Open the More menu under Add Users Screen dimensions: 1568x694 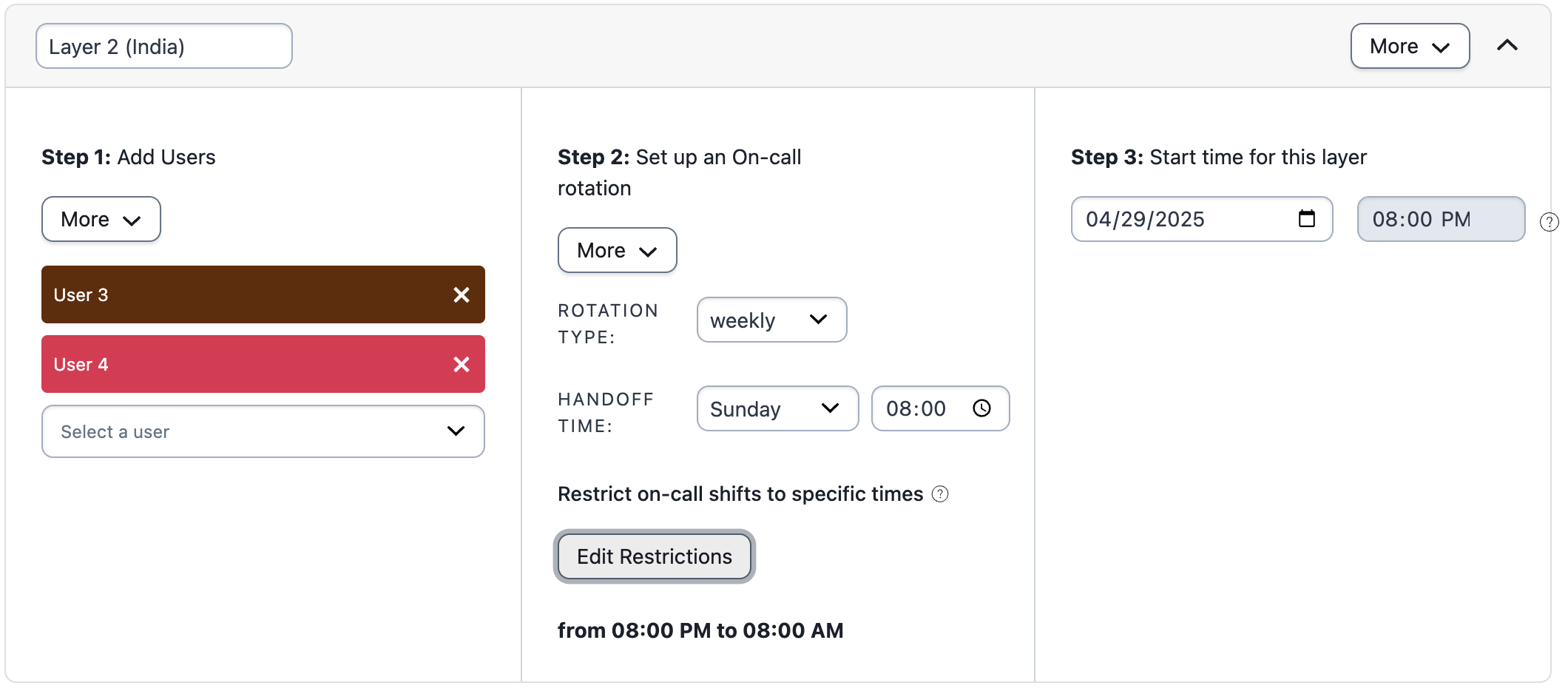tap(101, 219)
